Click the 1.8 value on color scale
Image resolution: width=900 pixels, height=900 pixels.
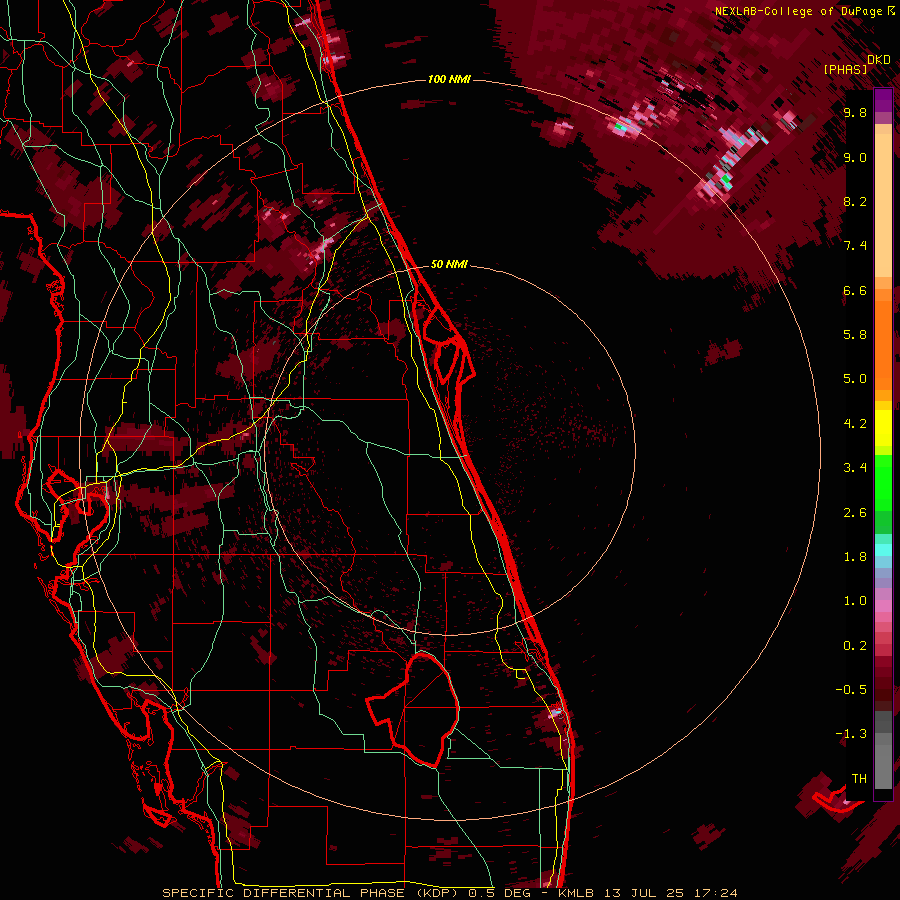855,557
